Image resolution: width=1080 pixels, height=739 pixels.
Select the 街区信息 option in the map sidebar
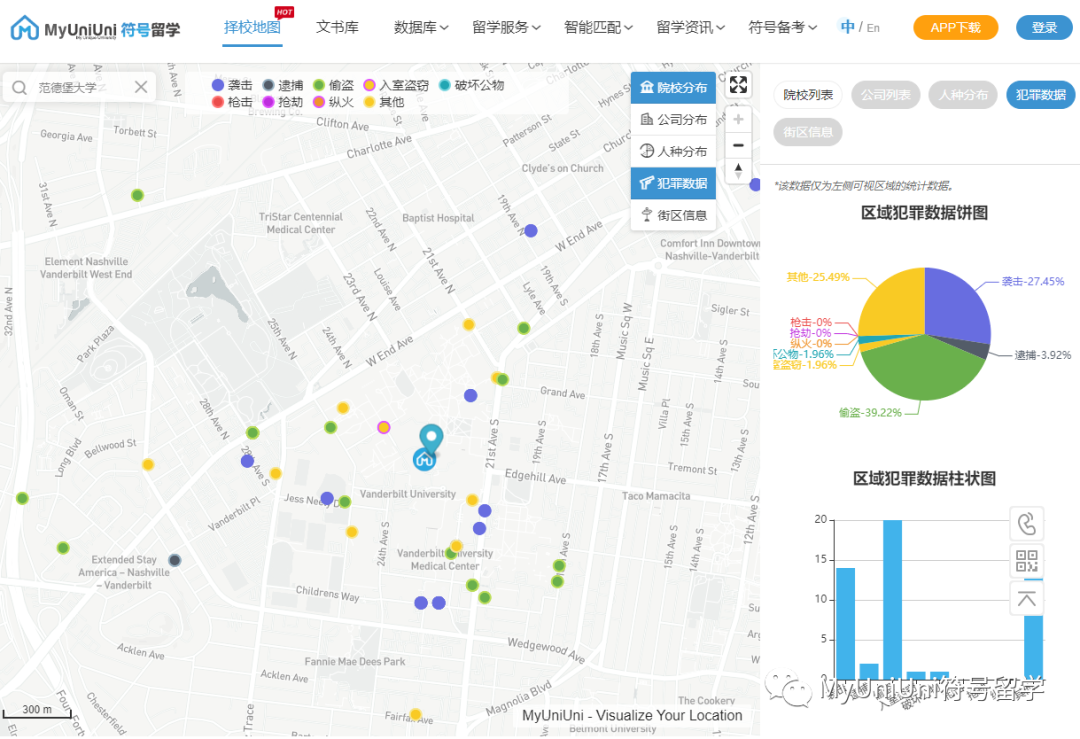click(x=672, y=216)
